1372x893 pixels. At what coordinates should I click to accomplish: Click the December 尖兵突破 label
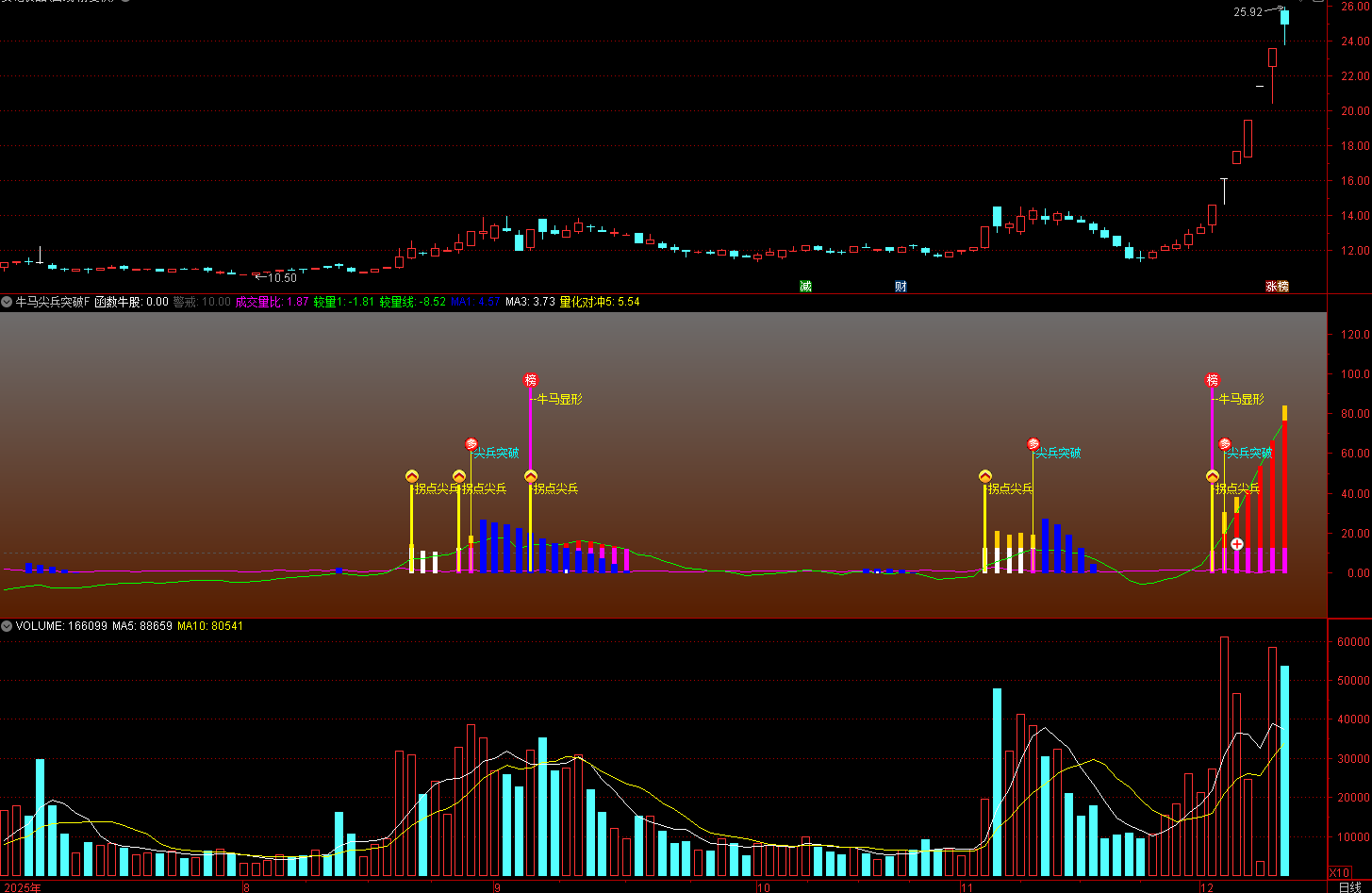coord(1250,453)
